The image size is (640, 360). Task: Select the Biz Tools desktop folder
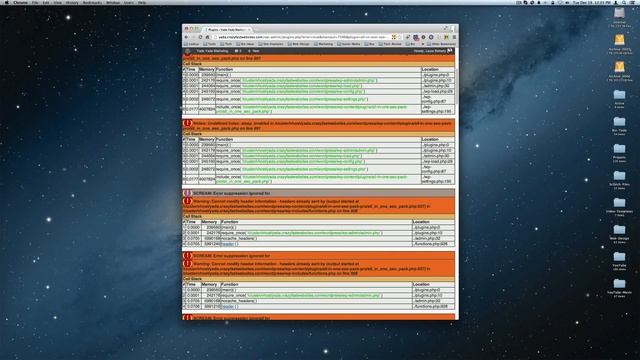tap(619, 122)
